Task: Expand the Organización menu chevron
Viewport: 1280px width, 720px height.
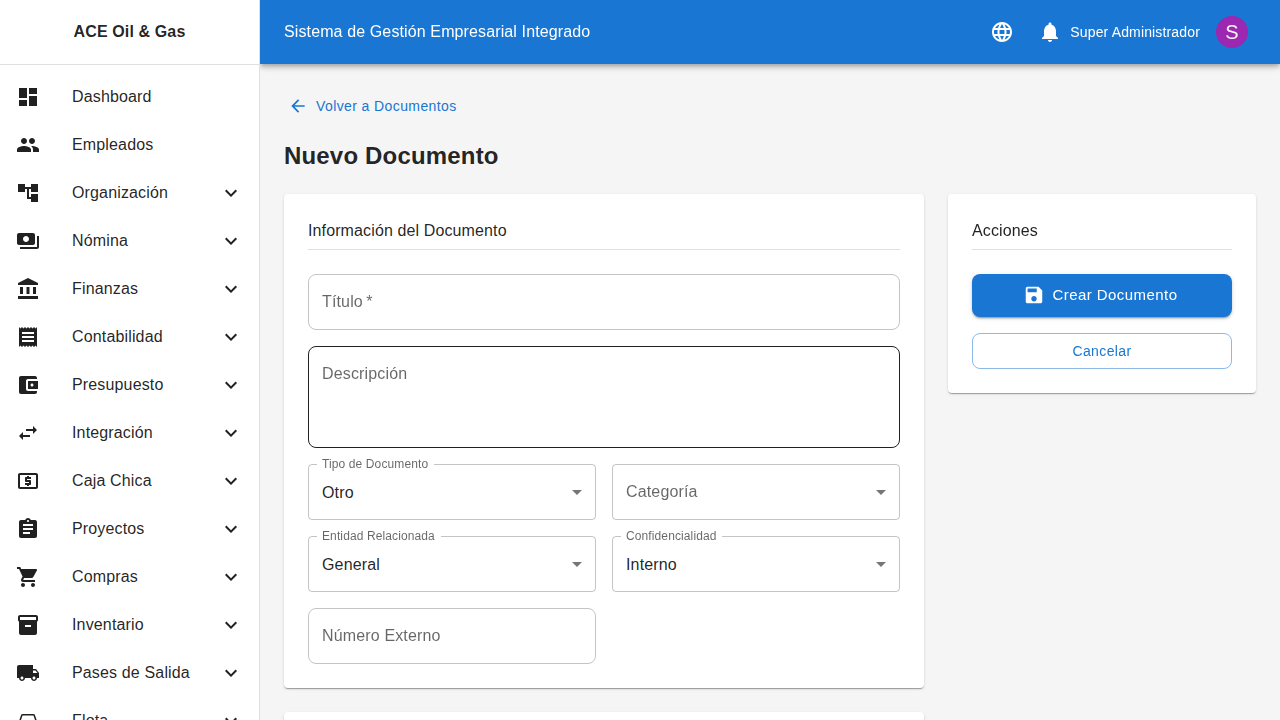Action: click(231, 192)
